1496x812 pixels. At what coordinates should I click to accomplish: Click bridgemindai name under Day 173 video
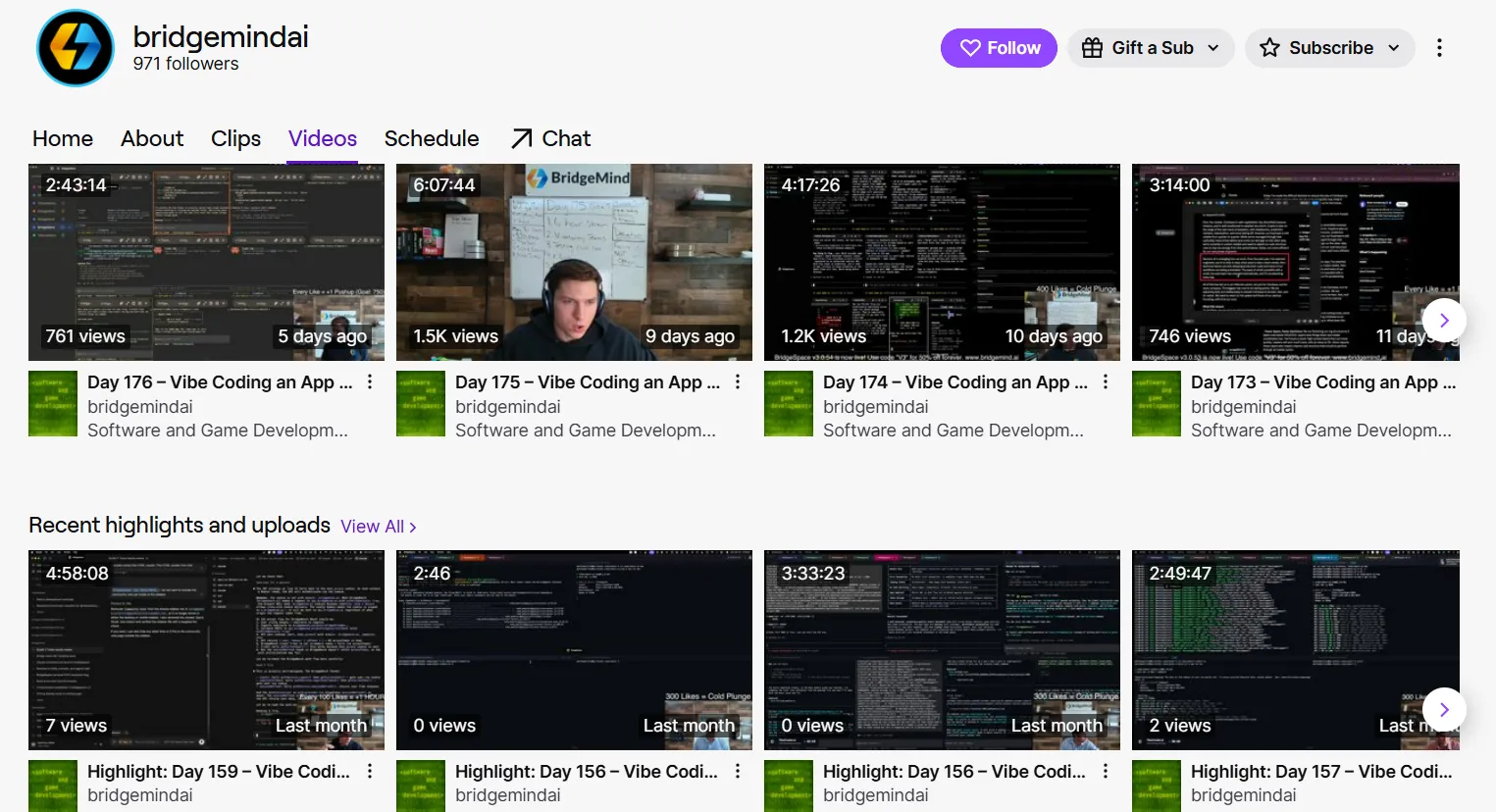tap(1244, 407)
